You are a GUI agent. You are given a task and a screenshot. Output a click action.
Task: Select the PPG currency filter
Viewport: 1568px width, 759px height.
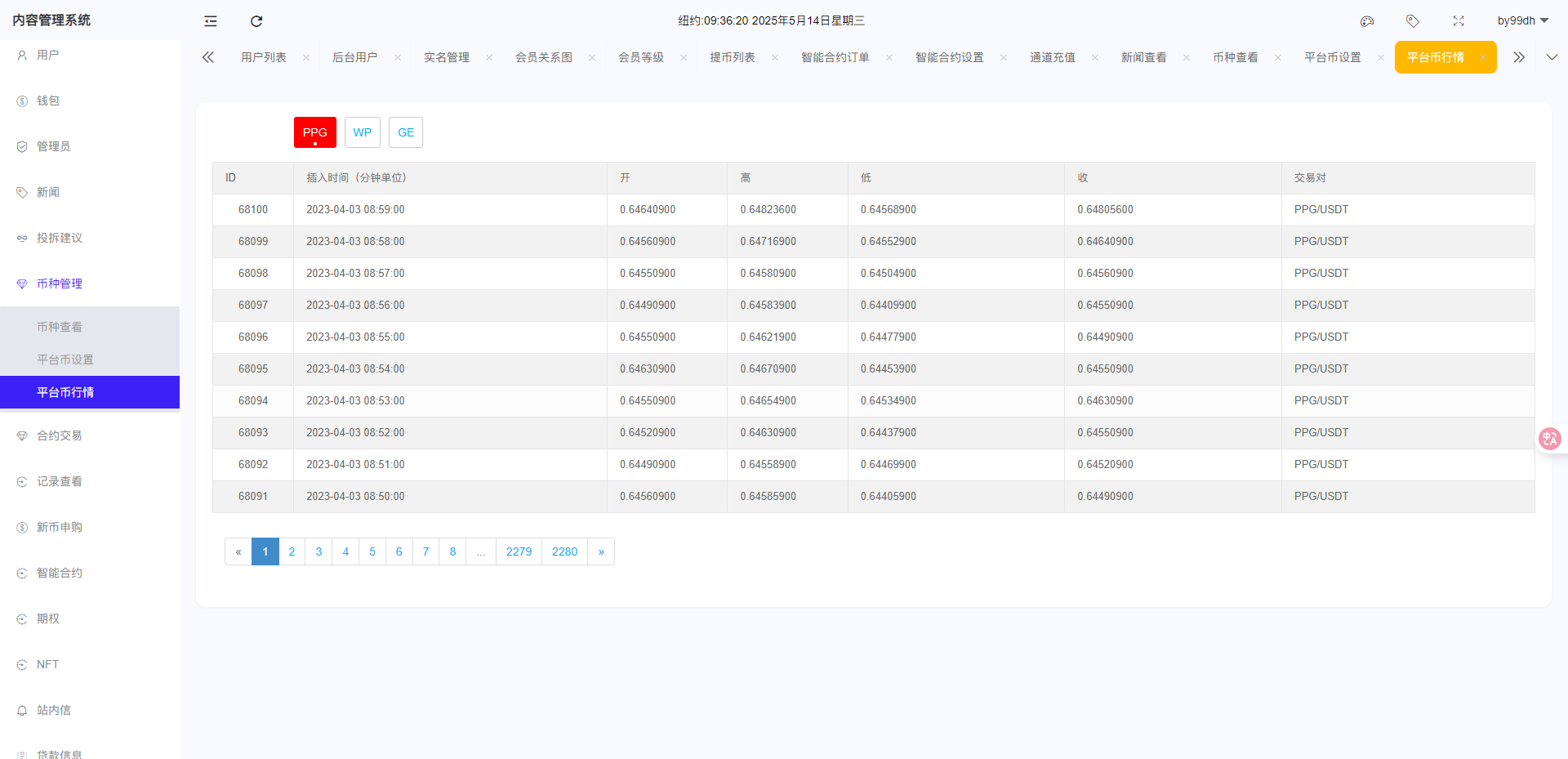pyautogui.click(x=314, y=132)
